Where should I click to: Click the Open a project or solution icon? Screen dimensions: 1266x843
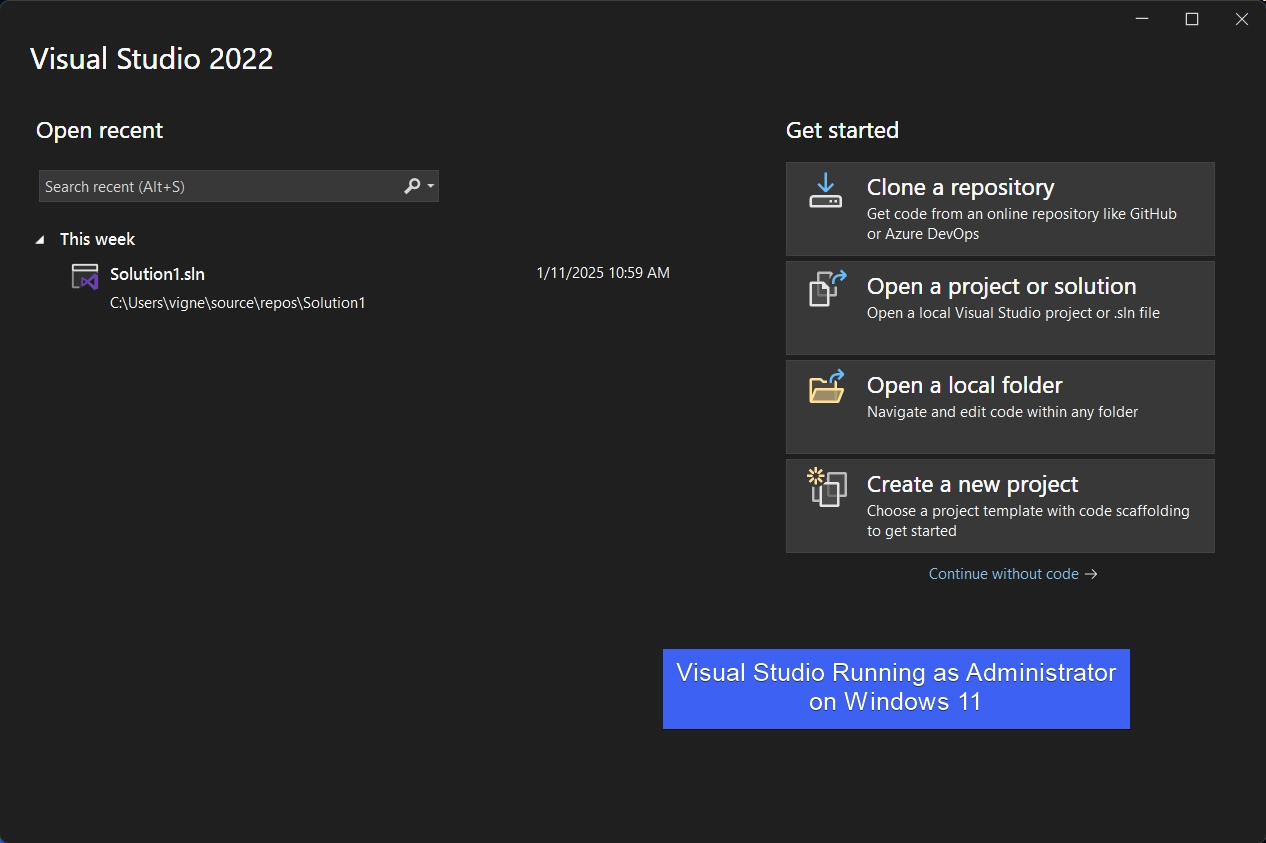coord(827,288)
